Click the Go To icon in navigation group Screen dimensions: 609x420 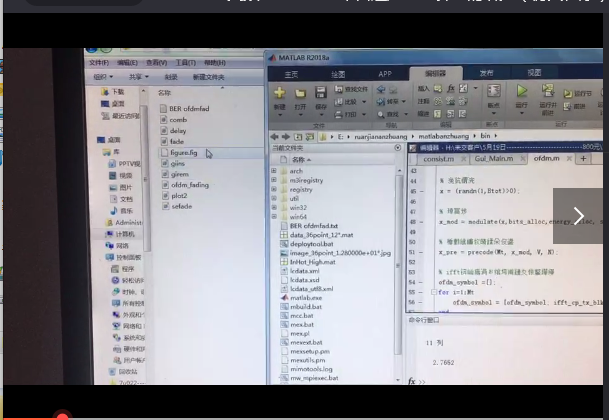(x=381, y=102)
